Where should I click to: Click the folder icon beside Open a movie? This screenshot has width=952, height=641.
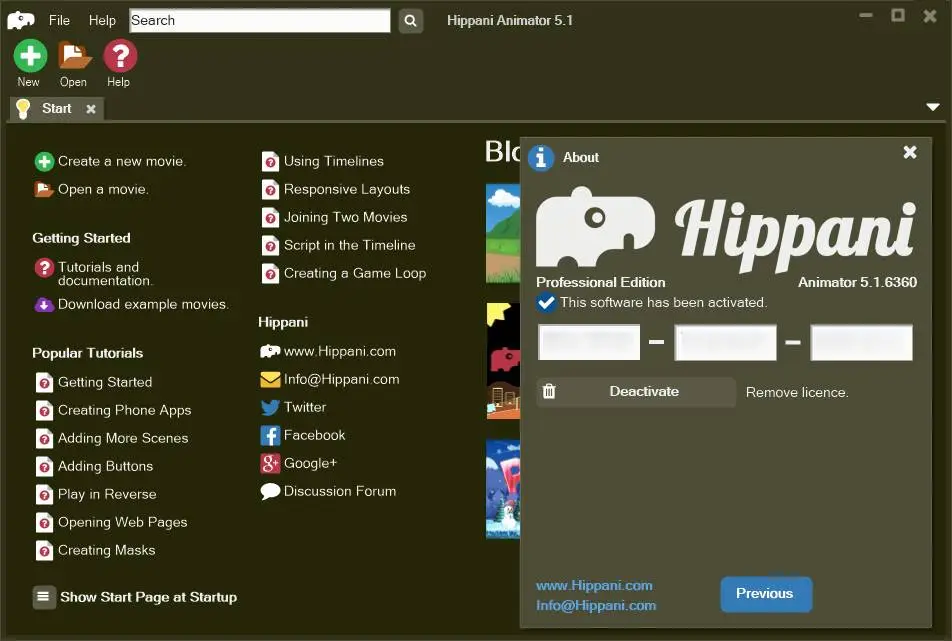(x=44, y=189)
